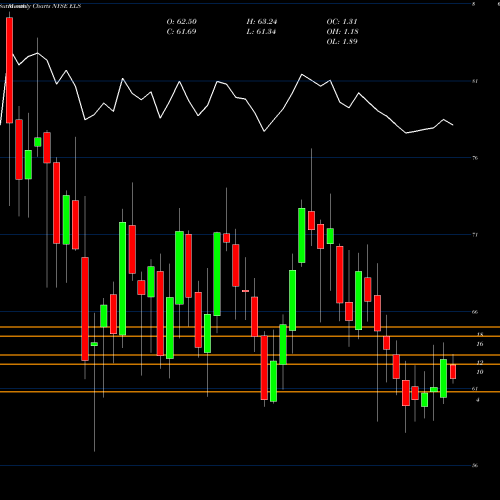Click the price axis label '71'
The image size is (500, 500).
475,235
